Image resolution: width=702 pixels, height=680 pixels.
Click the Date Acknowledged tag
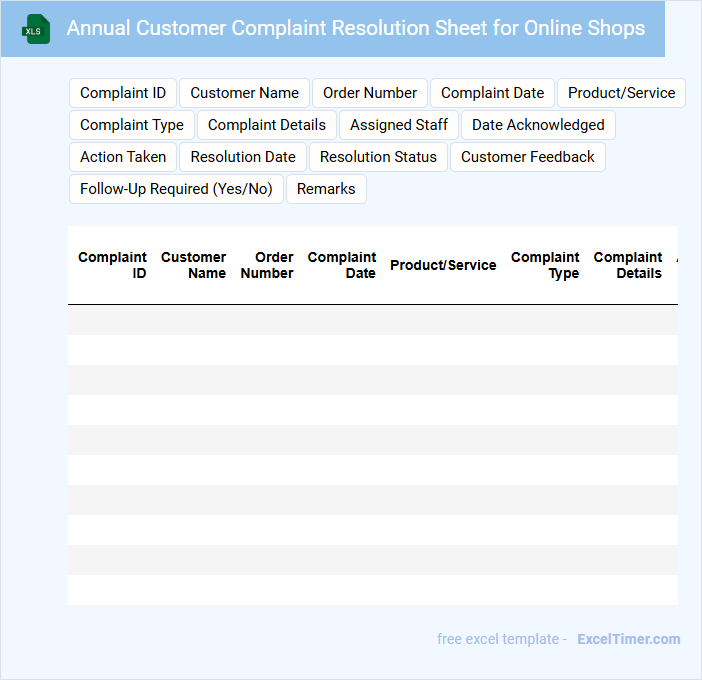click(x=538, y=125)
